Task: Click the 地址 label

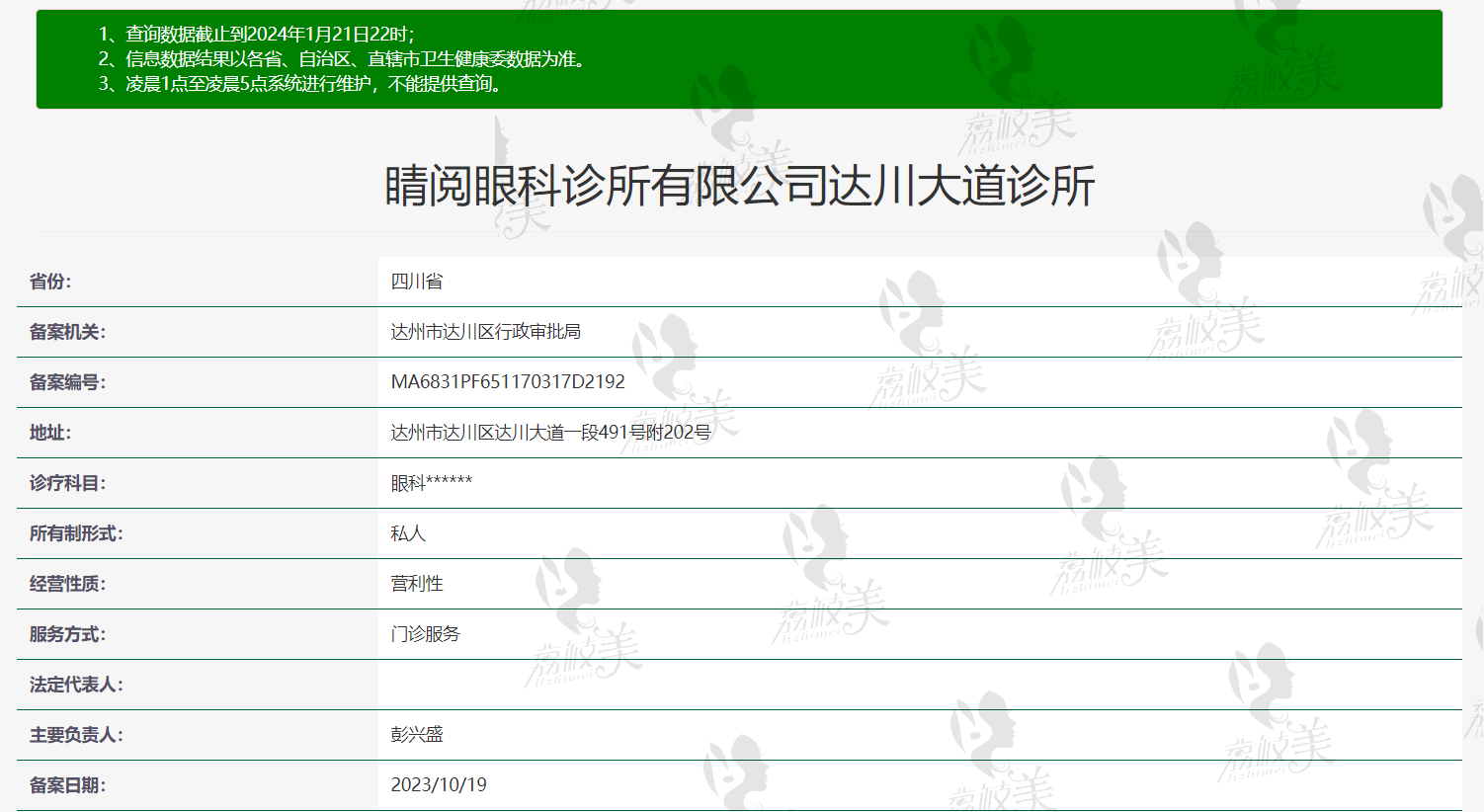Action: pos(50,433)
